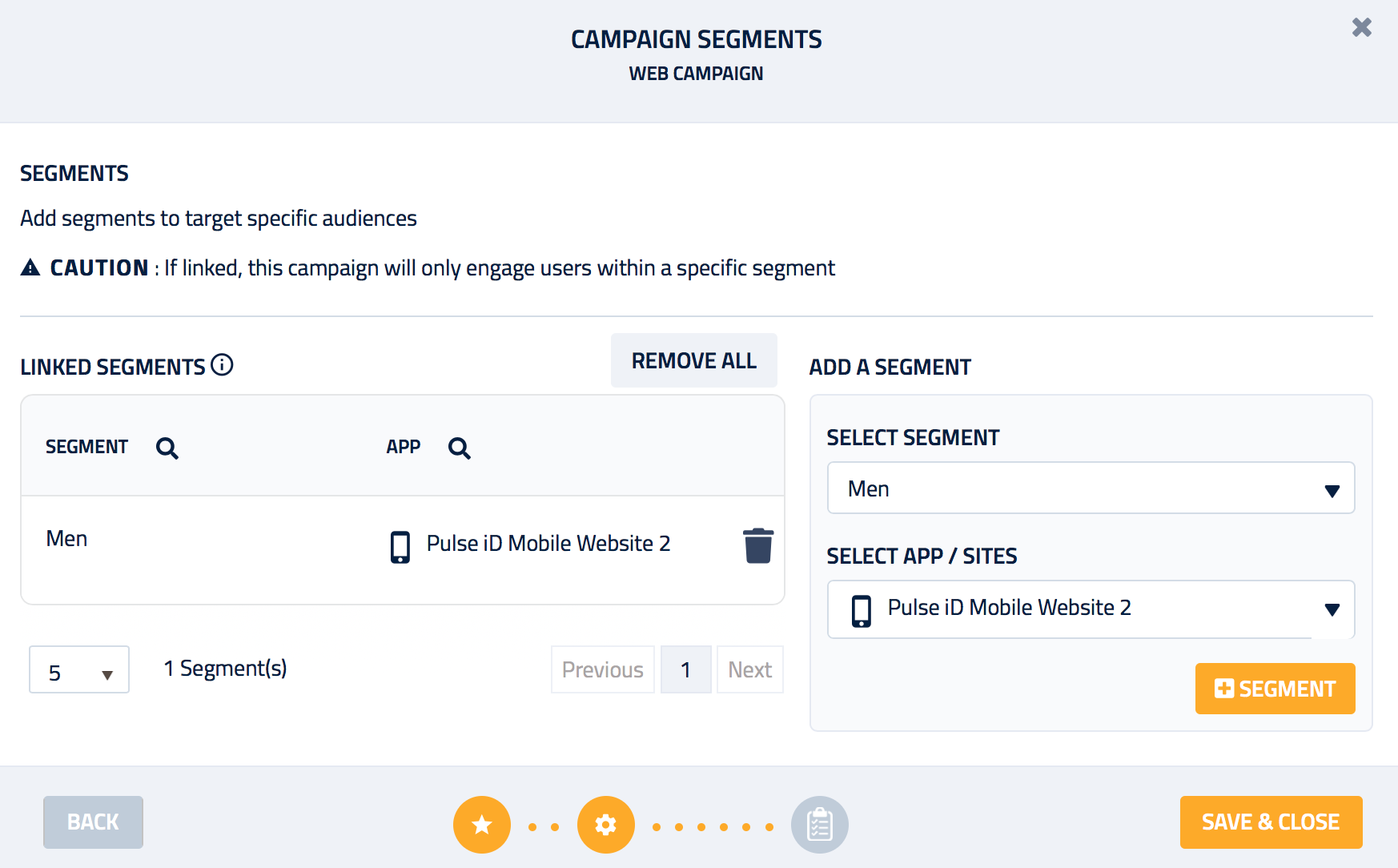Click the Back button
The width and height of the screenshot is (1398, 868).
click(93, 822)
